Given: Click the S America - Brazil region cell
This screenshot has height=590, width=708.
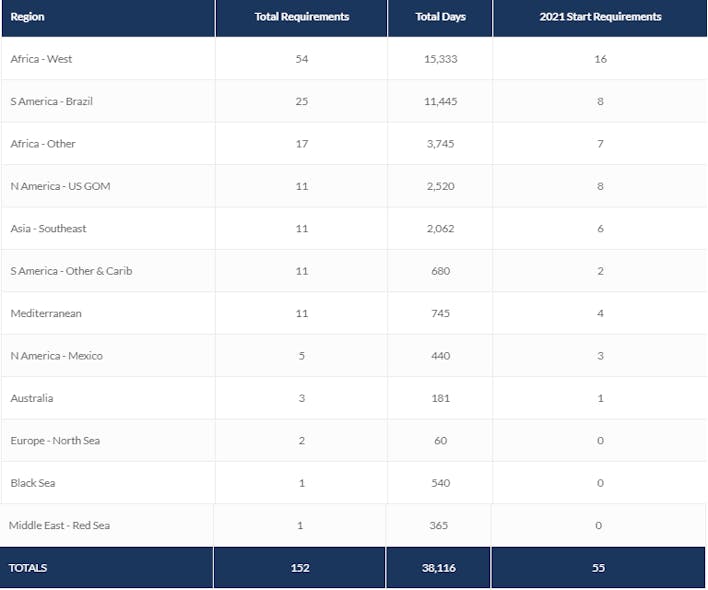Looking at the screenshot, I should pos(51,102).
